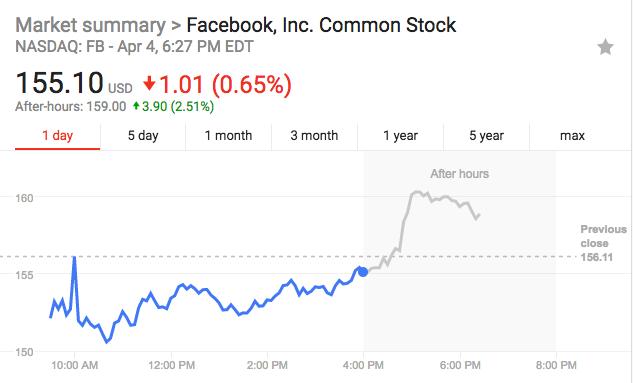
Task: Switch to the 5 day tab
Action: 143,136
